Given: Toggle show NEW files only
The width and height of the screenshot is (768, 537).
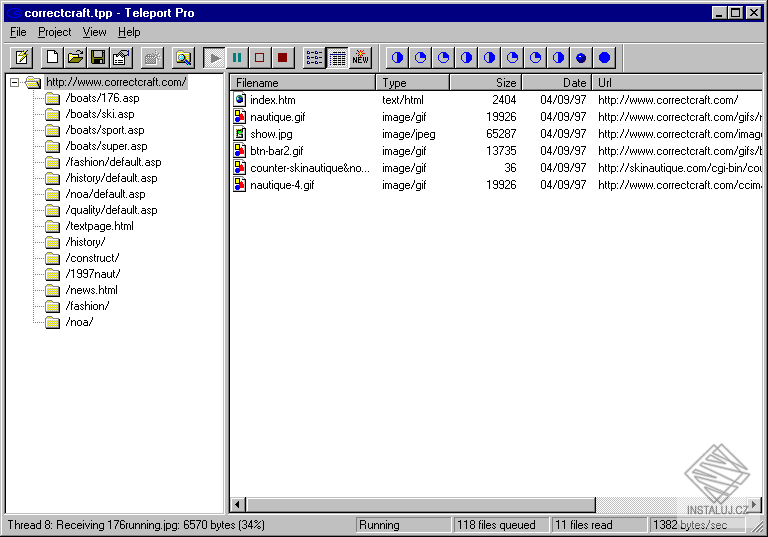Looking at the screenshot, I should coord(360,58).
